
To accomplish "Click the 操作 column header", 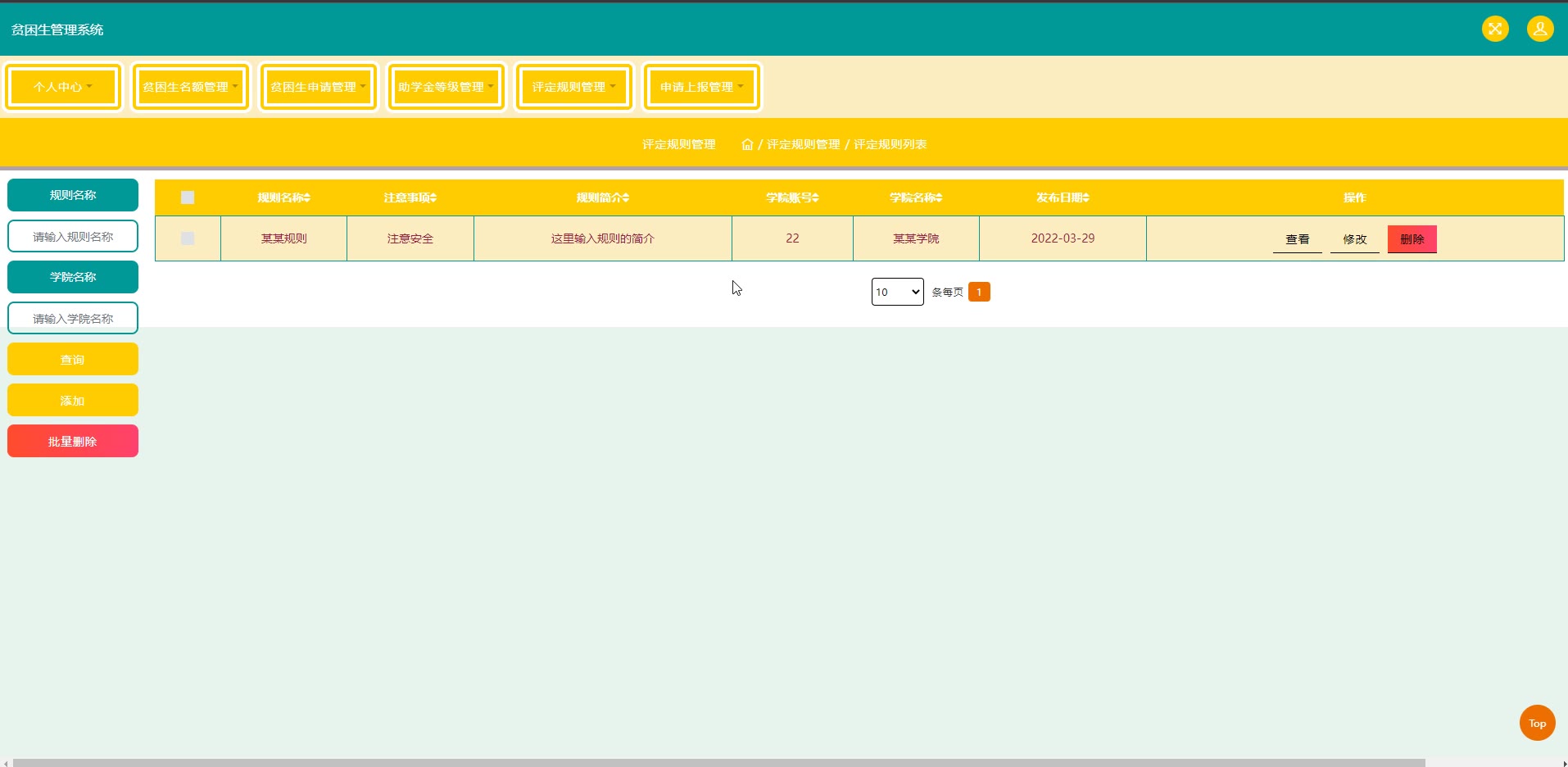I will pos(1355,197).
